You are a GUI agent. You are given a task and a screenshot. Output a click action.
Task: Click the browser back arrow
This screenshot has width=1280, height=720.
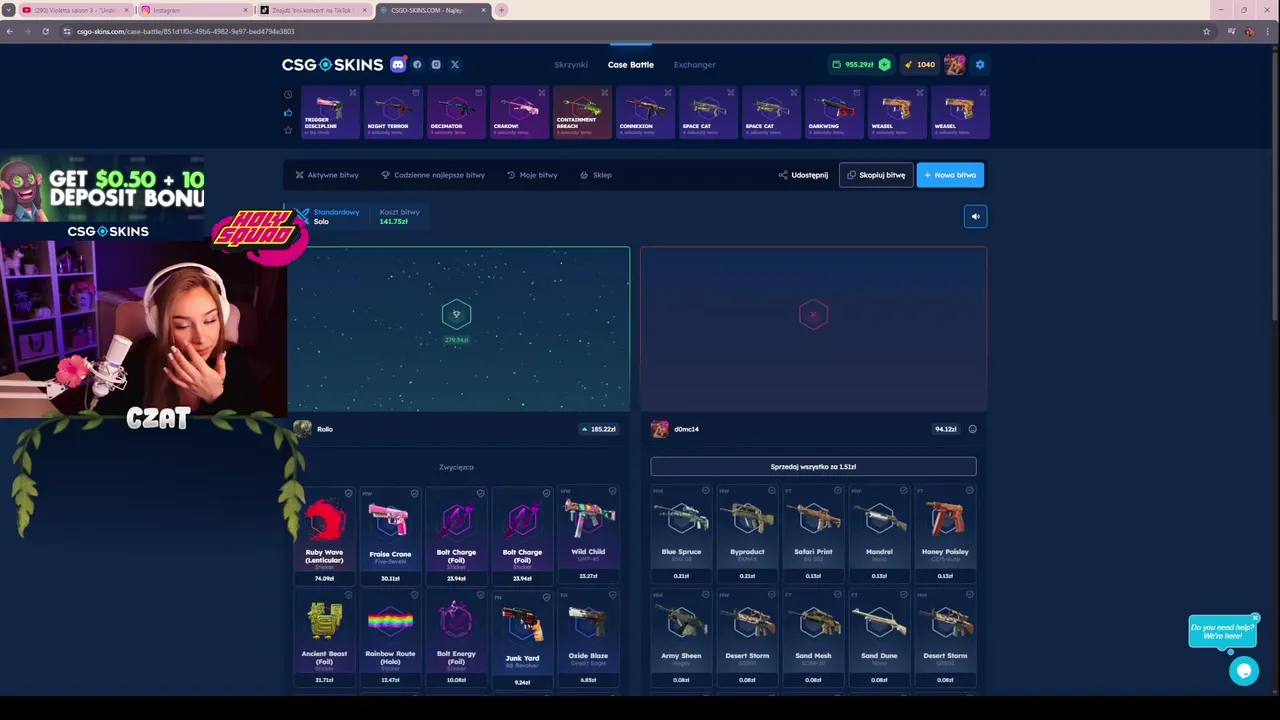[9, 31]
